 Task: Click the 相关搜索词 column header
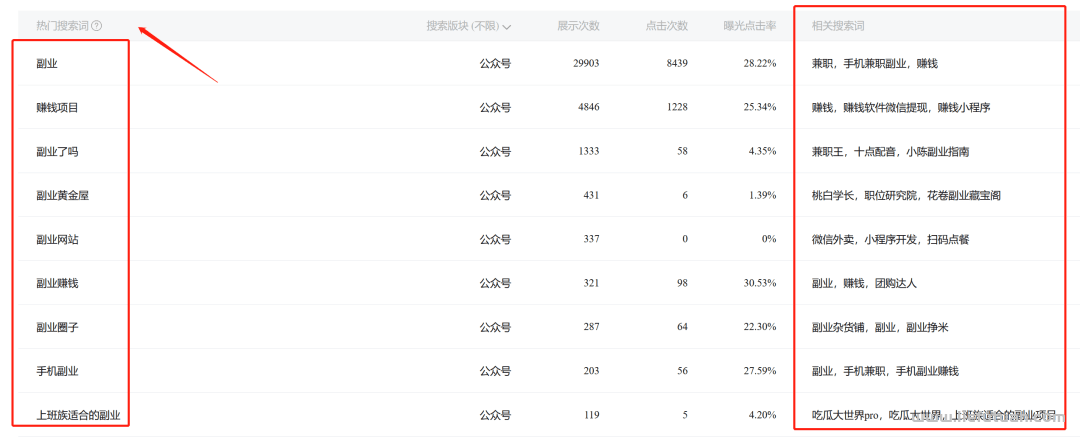(x=838, y=26)
